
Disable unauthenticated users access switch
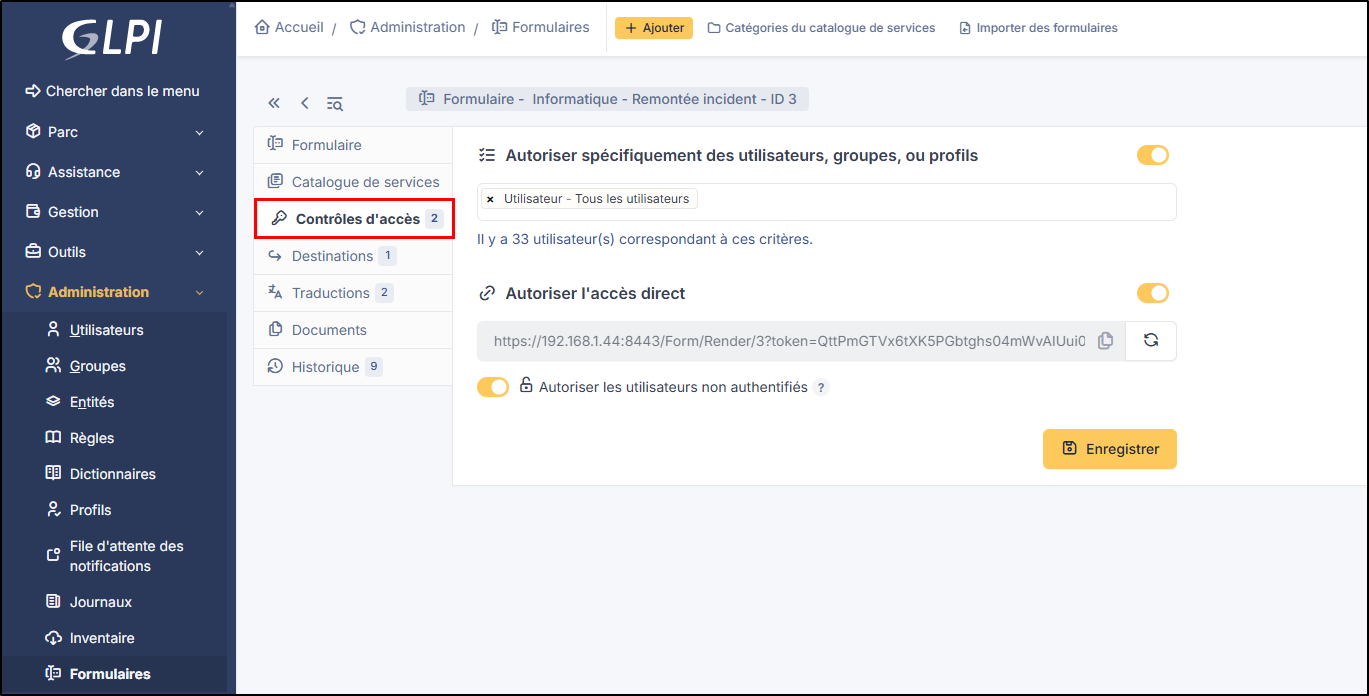click(493, 387)
